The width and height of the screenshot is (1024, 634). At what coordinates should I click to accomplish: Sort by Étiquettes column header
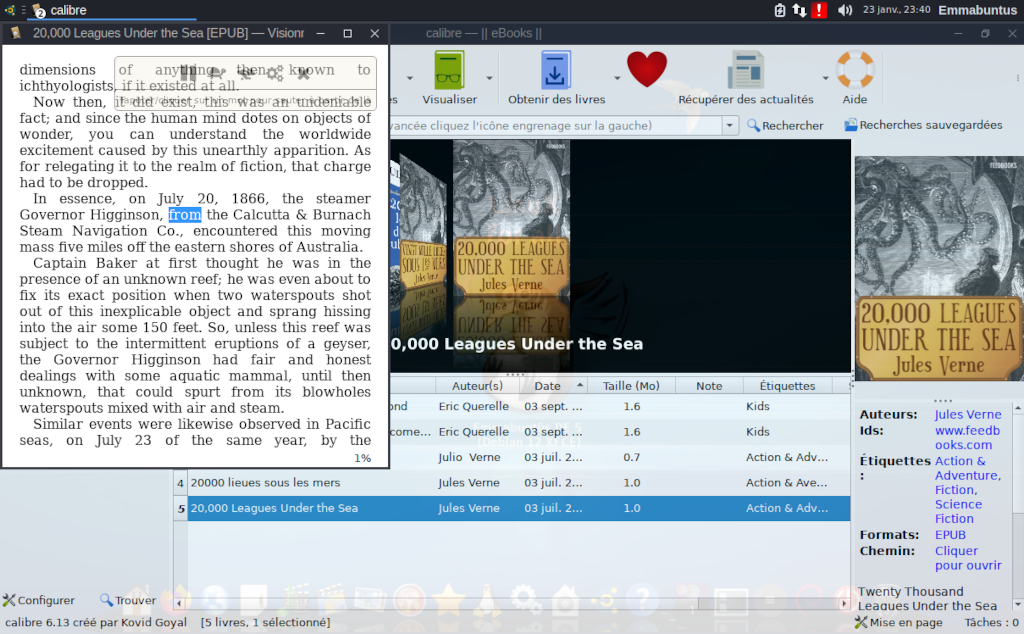click(787, 386)
